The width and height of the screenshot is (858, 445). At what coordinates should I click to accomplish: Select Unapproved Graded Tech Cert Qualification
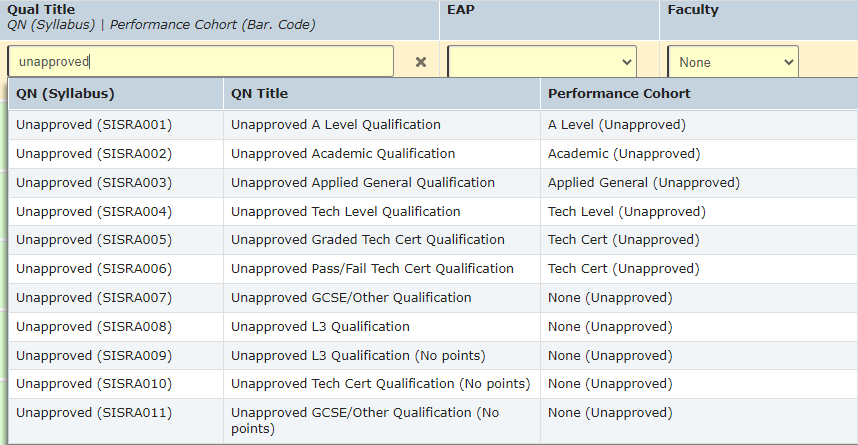[x=367, y=240]
